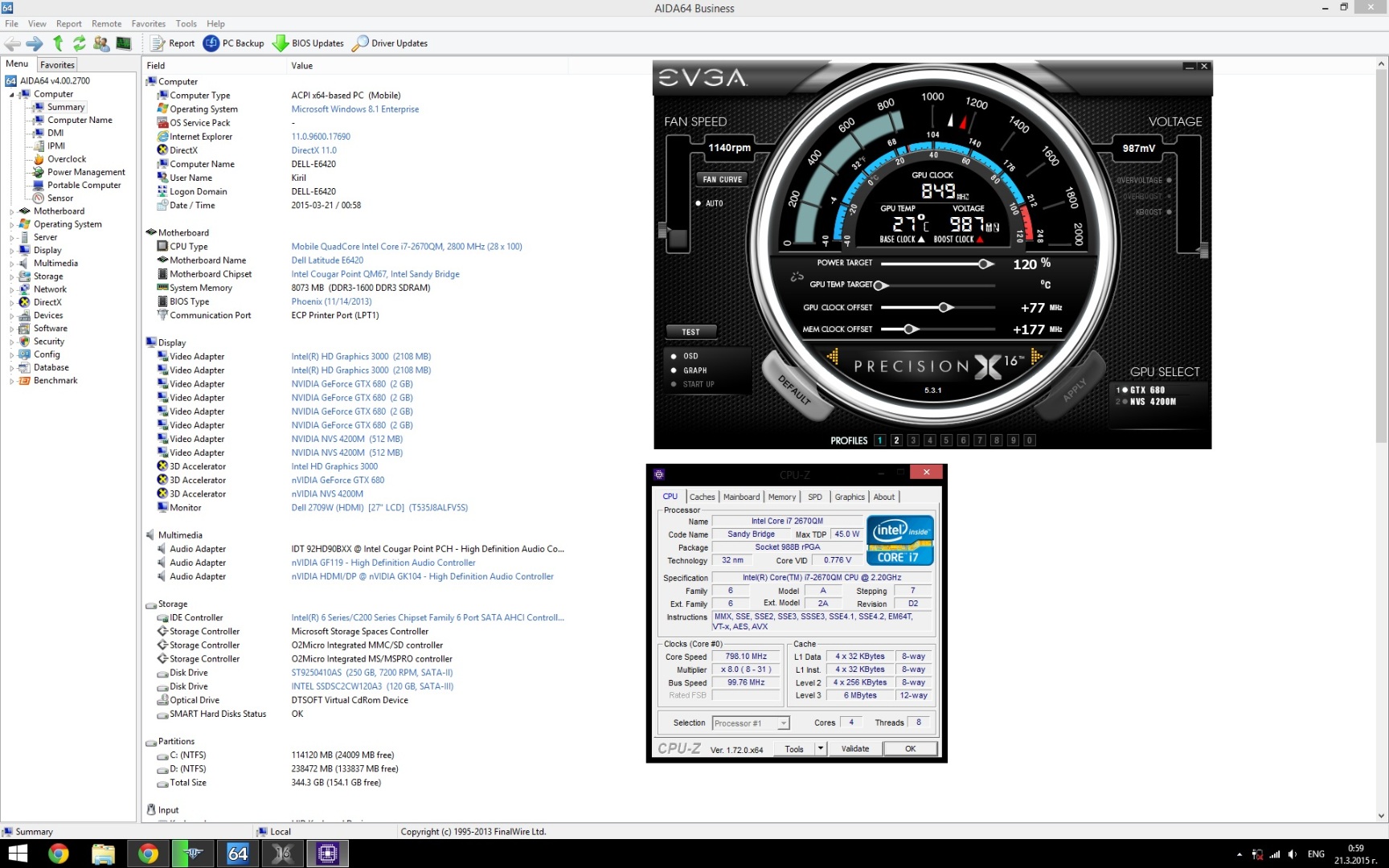The height and width of the screenshot is (868, 1389).
Task: Switch to the Memory tab in CPU-Z
Action: (781, 497)
